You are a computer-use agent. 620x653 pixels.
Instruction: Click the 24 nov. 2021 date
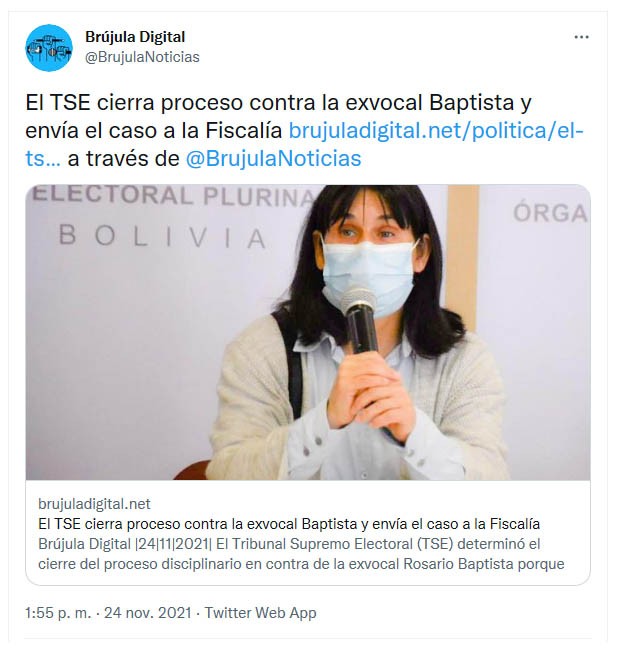tap(148, 613)
